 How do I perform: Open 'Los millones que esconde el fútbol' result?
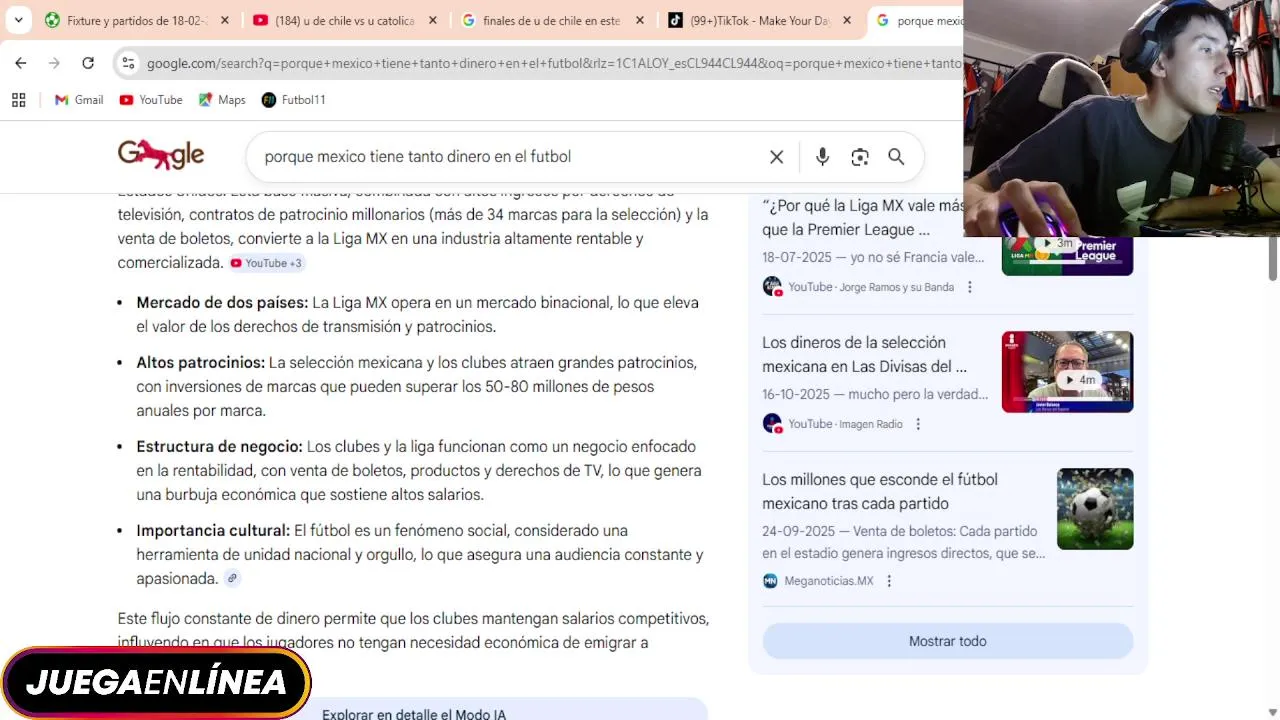[880, 491]
